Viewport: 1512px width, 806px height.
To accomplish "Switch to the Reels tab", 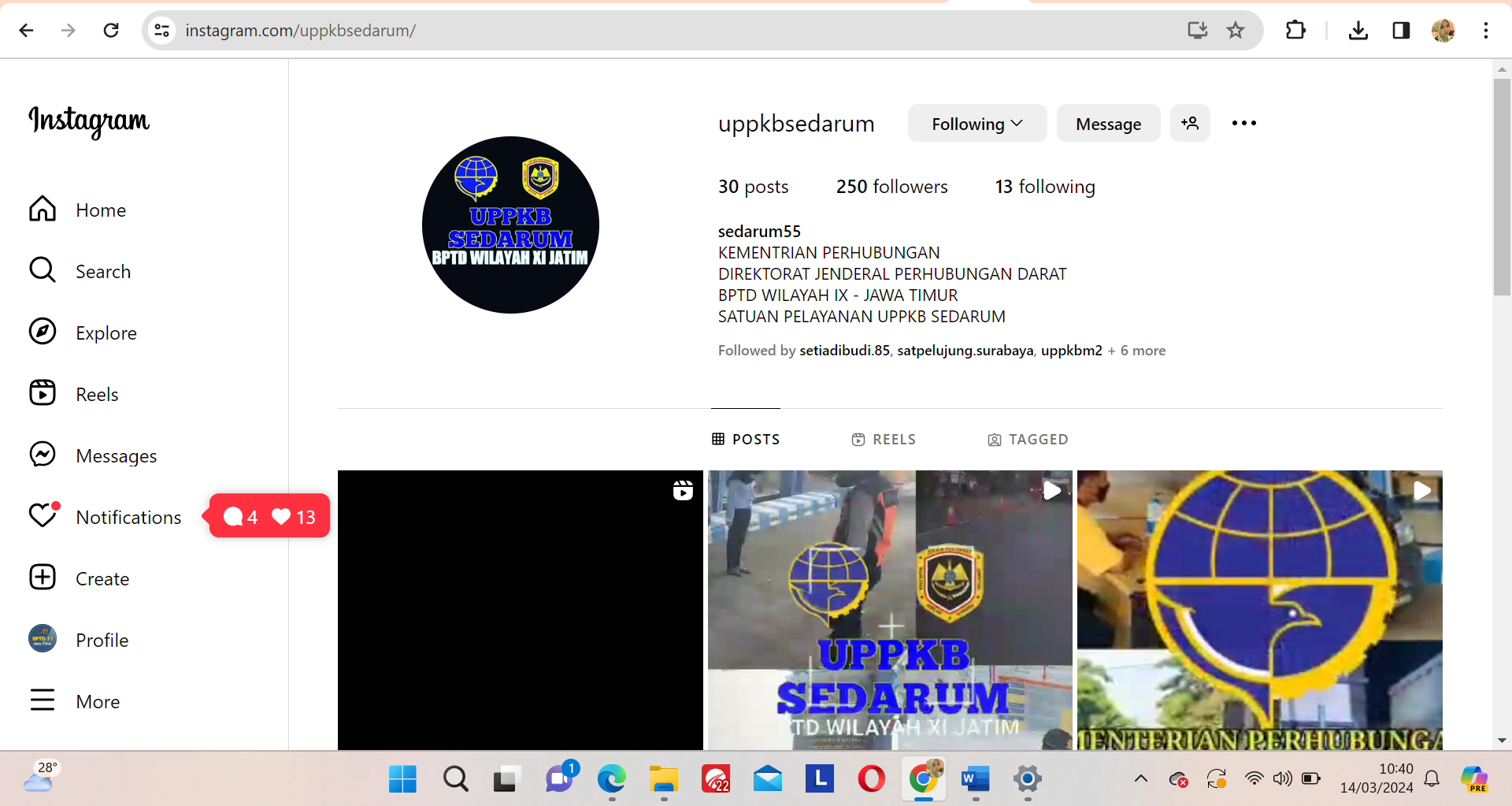I will tap(884, 440).
